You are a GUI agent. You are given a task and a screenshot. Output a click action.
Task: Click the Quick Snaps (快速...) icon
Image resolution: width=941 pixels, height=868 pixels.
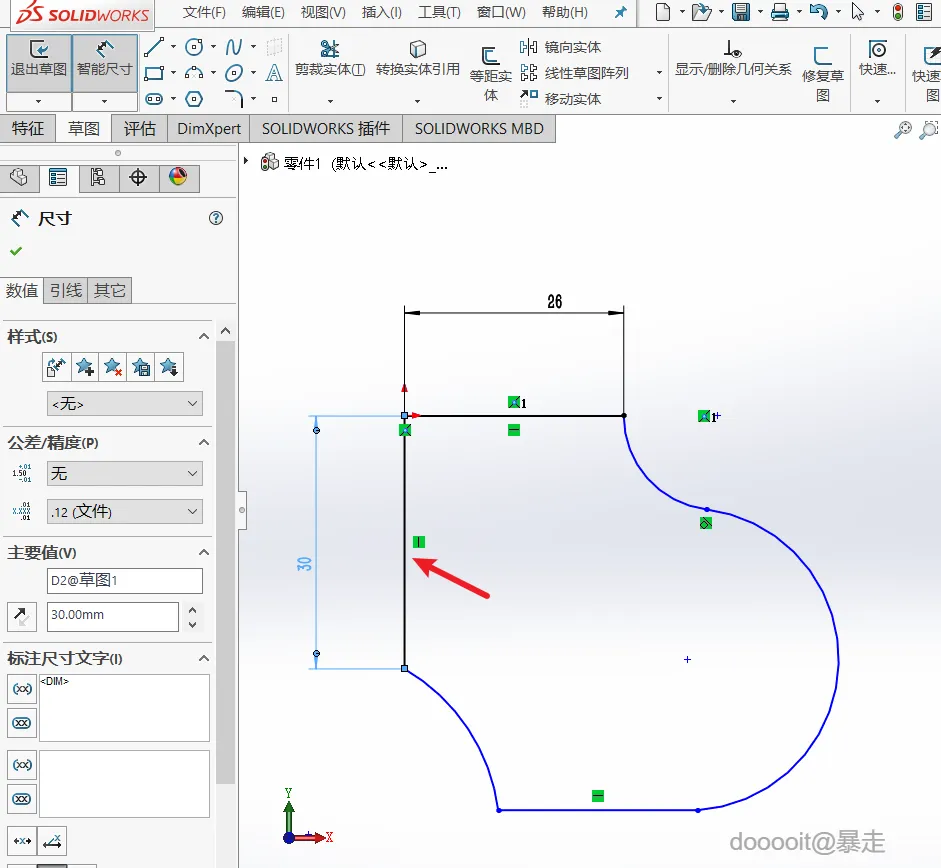coord(877,58)
